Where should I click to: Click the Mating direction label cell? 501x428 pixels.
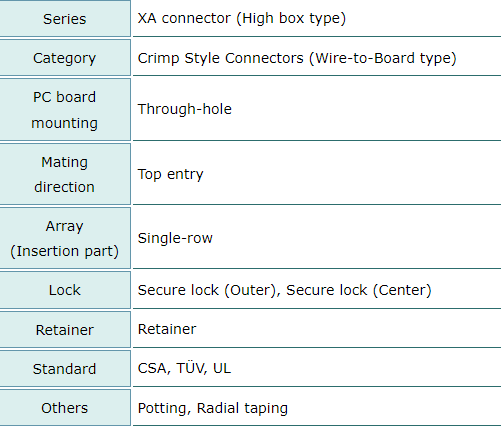click(x=65, y=174)
